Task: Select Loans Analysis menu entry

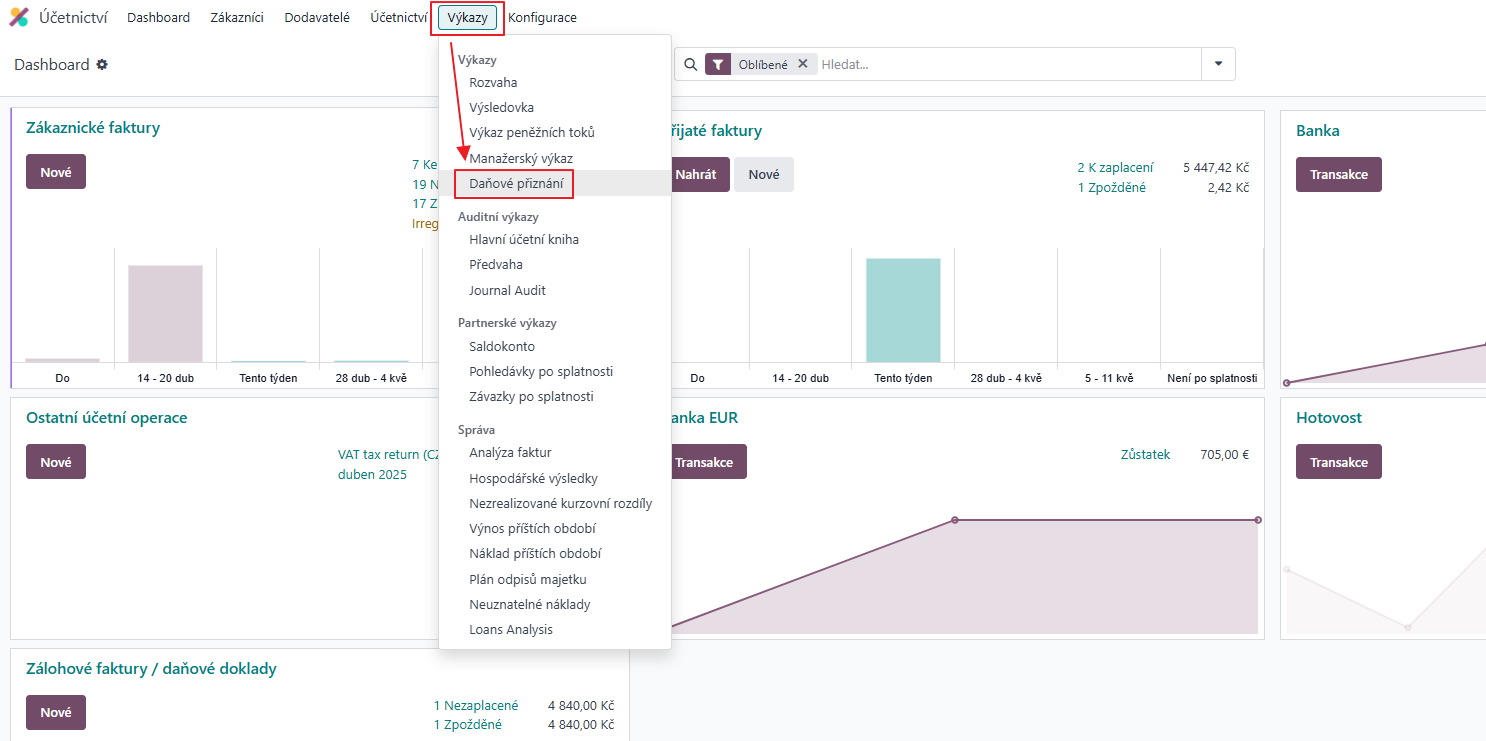Action: pos(511,630)
